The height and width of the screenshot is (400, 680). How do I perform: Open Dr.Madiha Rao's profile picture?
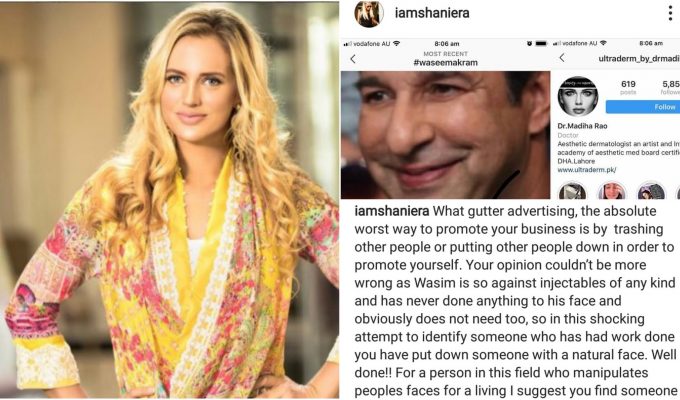pyautogui.click(x=578, y=96)
